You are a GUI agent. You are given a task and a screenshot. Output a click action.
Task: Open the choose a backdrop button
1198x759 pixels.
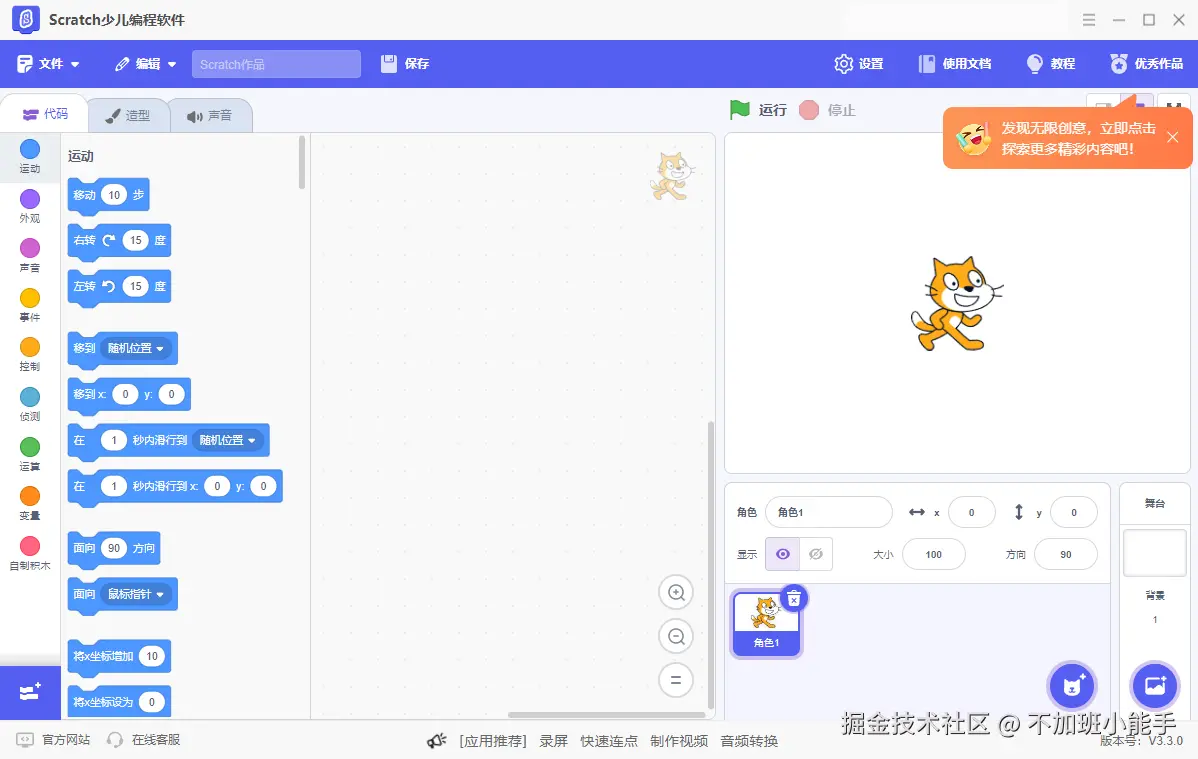1154,685
